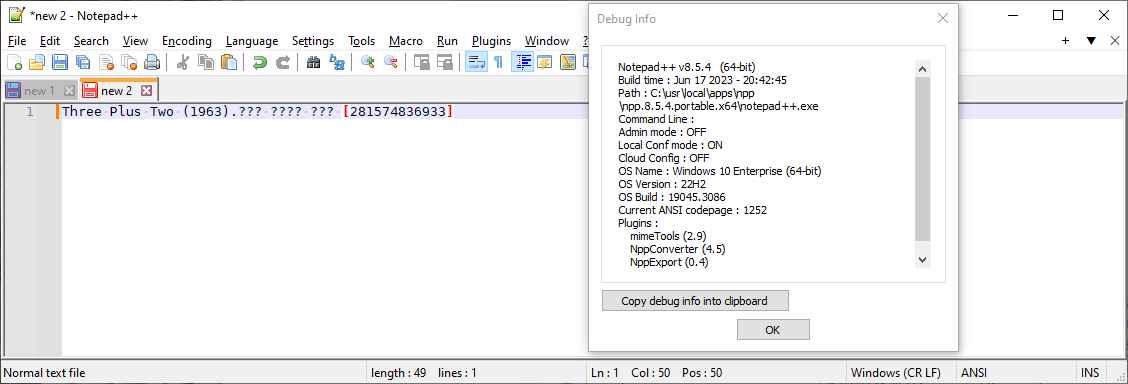The image size is (1128, 384).
Task: Click the Close All documents toolbar icon
Action: [129, 63]
